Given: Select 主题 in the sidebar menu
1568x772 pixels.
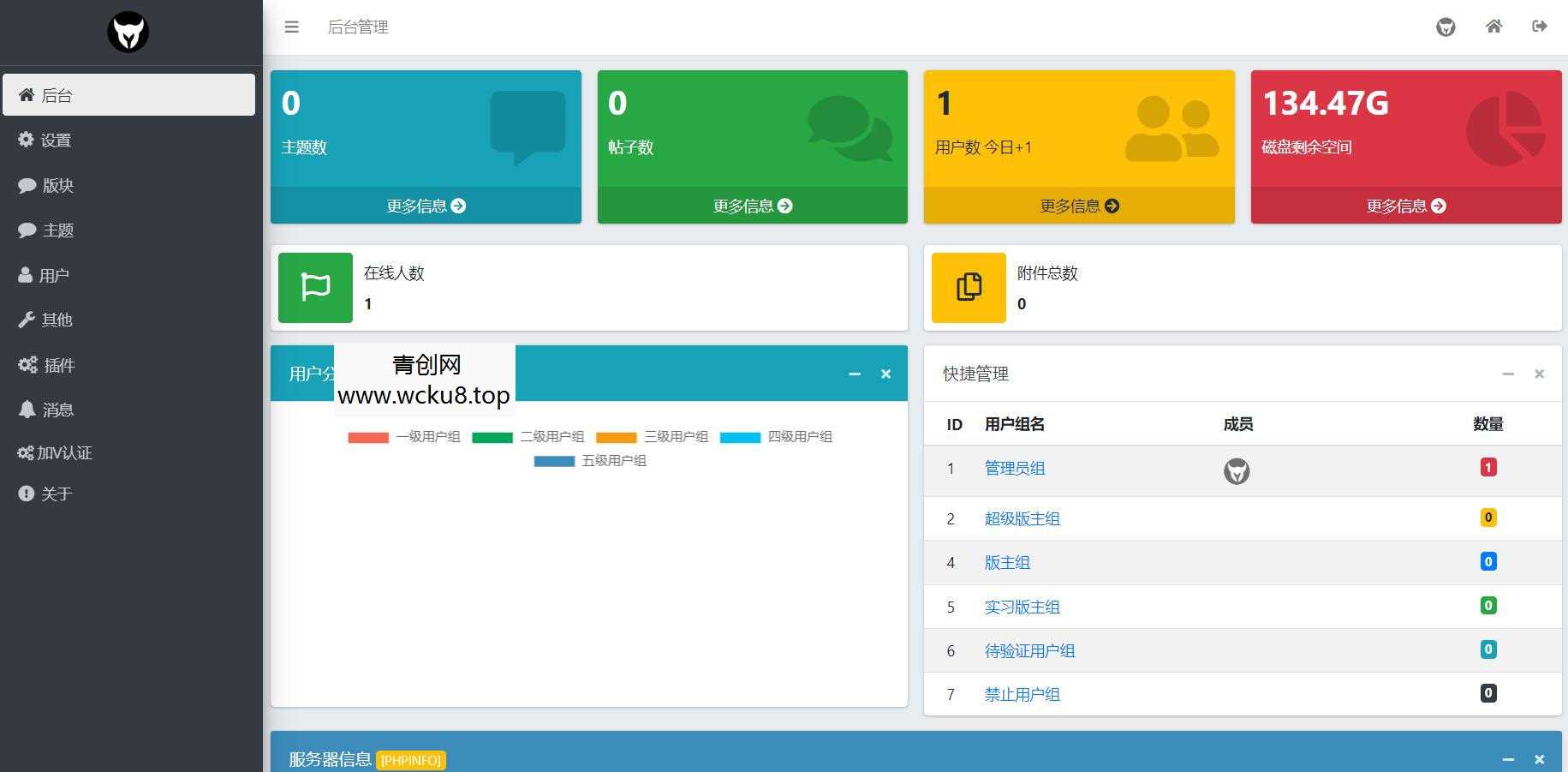Looking at the screenshot, I should [56, 230].
